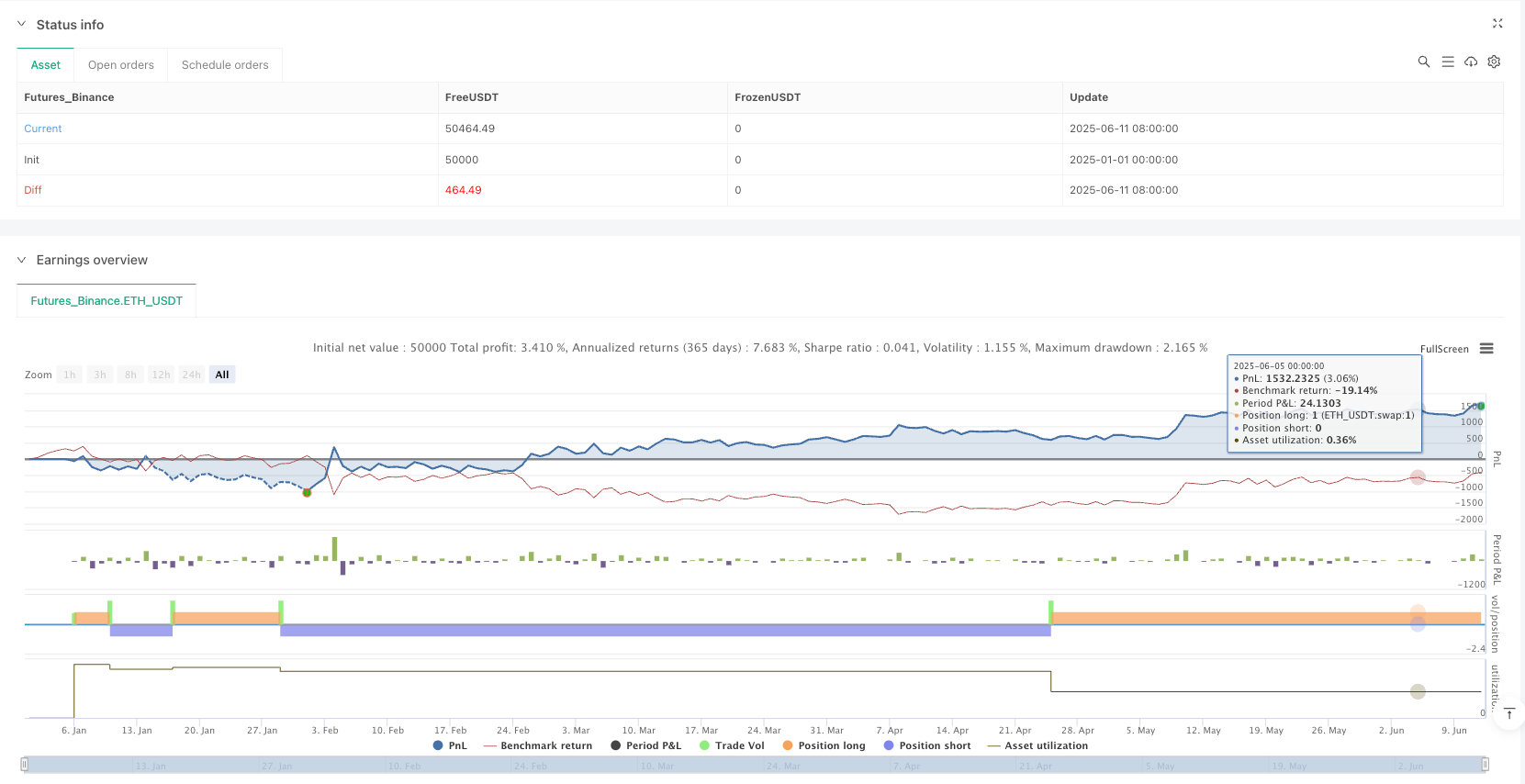Open the Schedule orders tab

[x=225, y=65]
